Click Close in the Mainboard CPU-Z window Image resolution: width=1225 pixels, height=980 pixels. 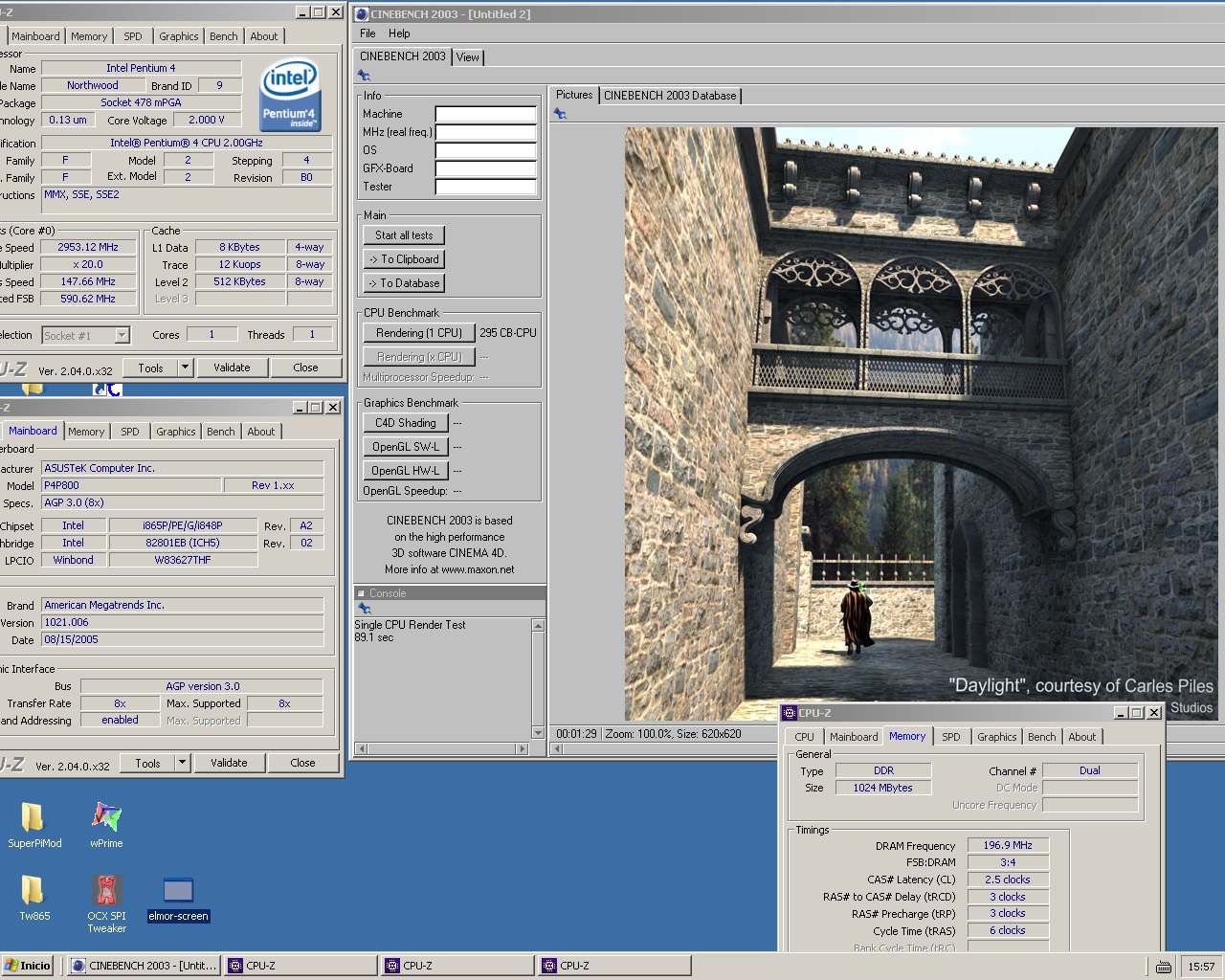click(x=302, y=763)
